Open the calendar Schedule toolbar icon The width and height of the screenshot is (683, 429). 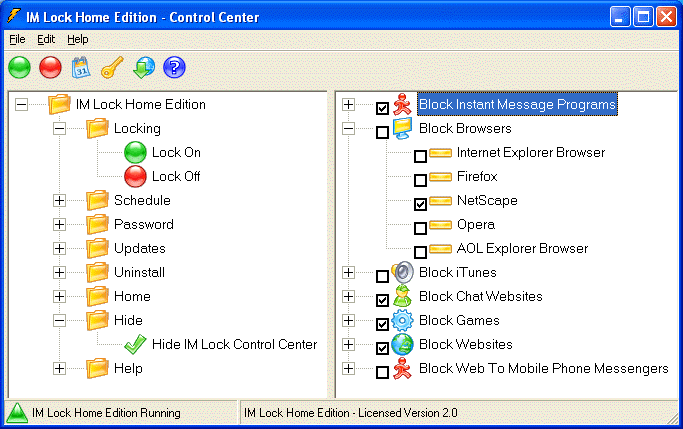81,68
